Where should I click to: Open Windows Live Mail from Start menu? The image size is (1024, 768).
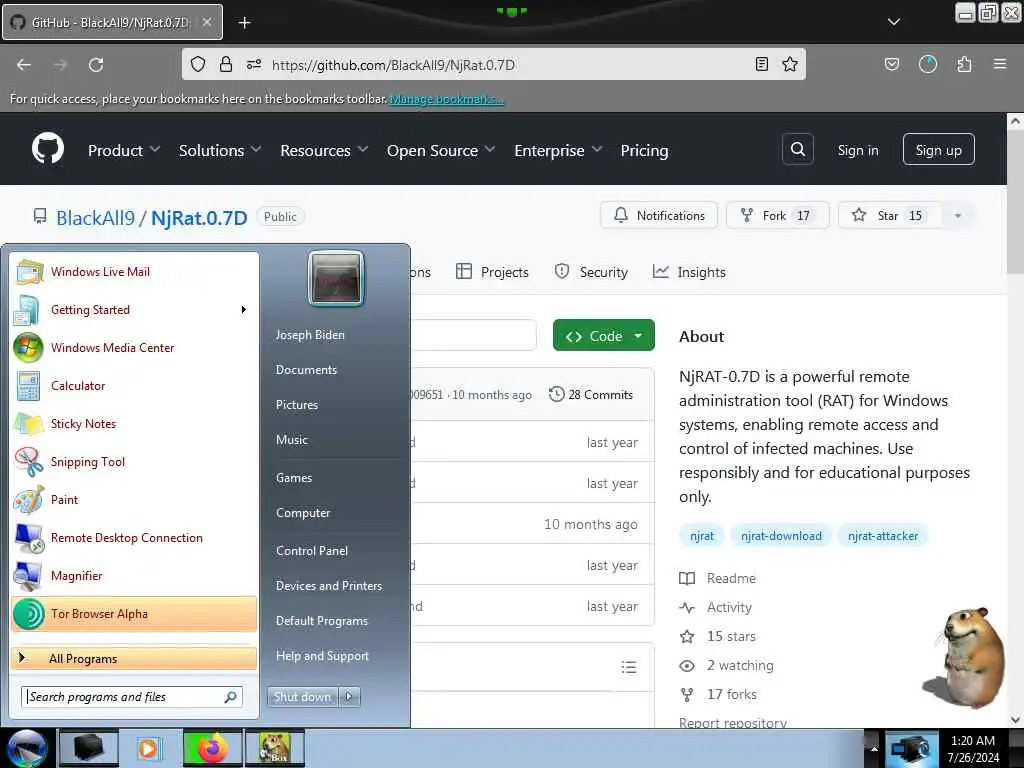pyautogui.click(x=134, y=272)
